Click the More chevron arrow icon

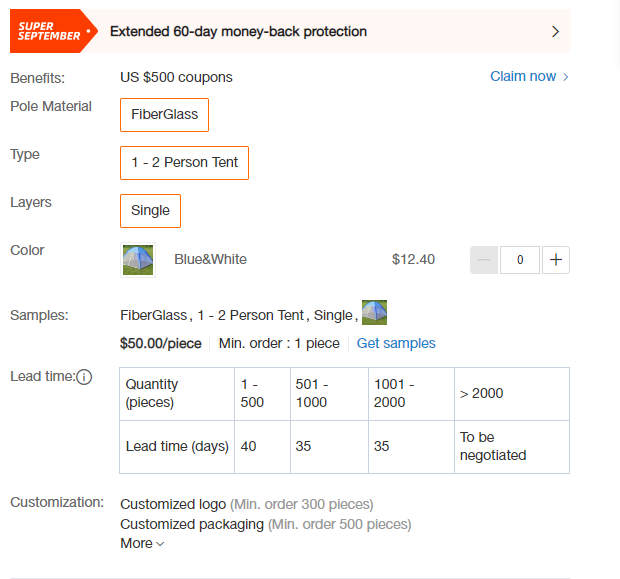[x=160, y=544]
